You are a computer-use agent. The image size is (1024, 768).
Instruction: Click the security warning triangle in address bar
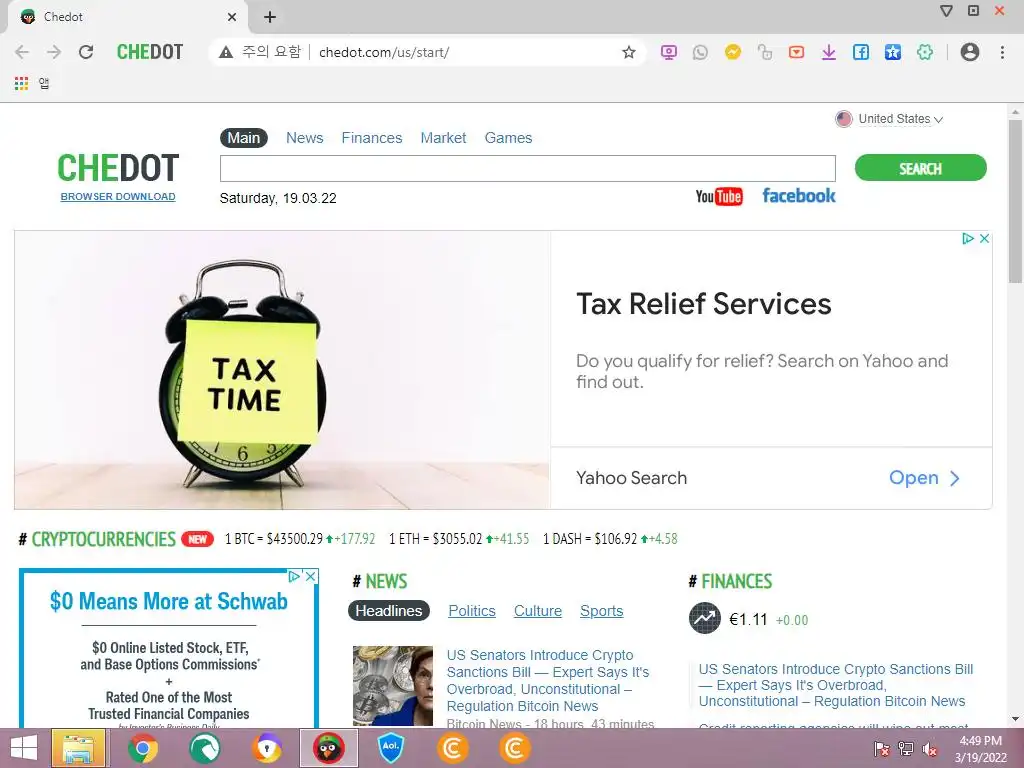226,52
